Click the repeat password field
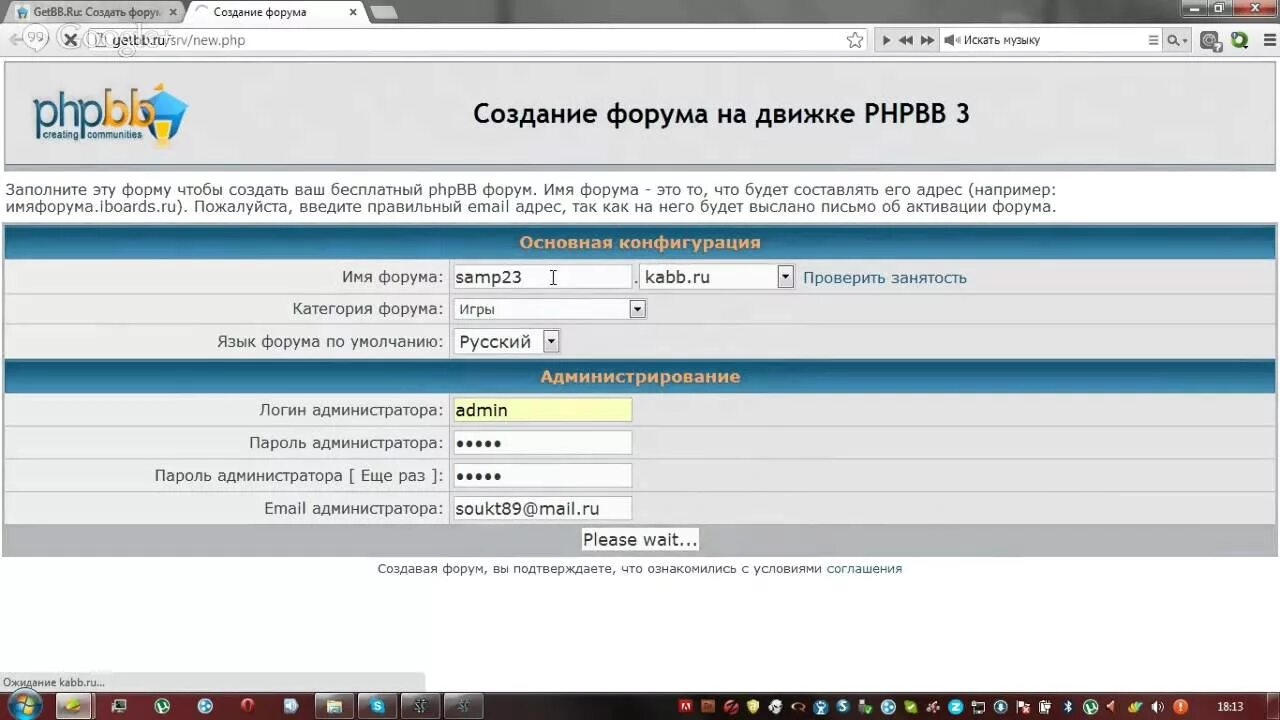This screenshot has height=720, width=1280. [x=543, y=476]
